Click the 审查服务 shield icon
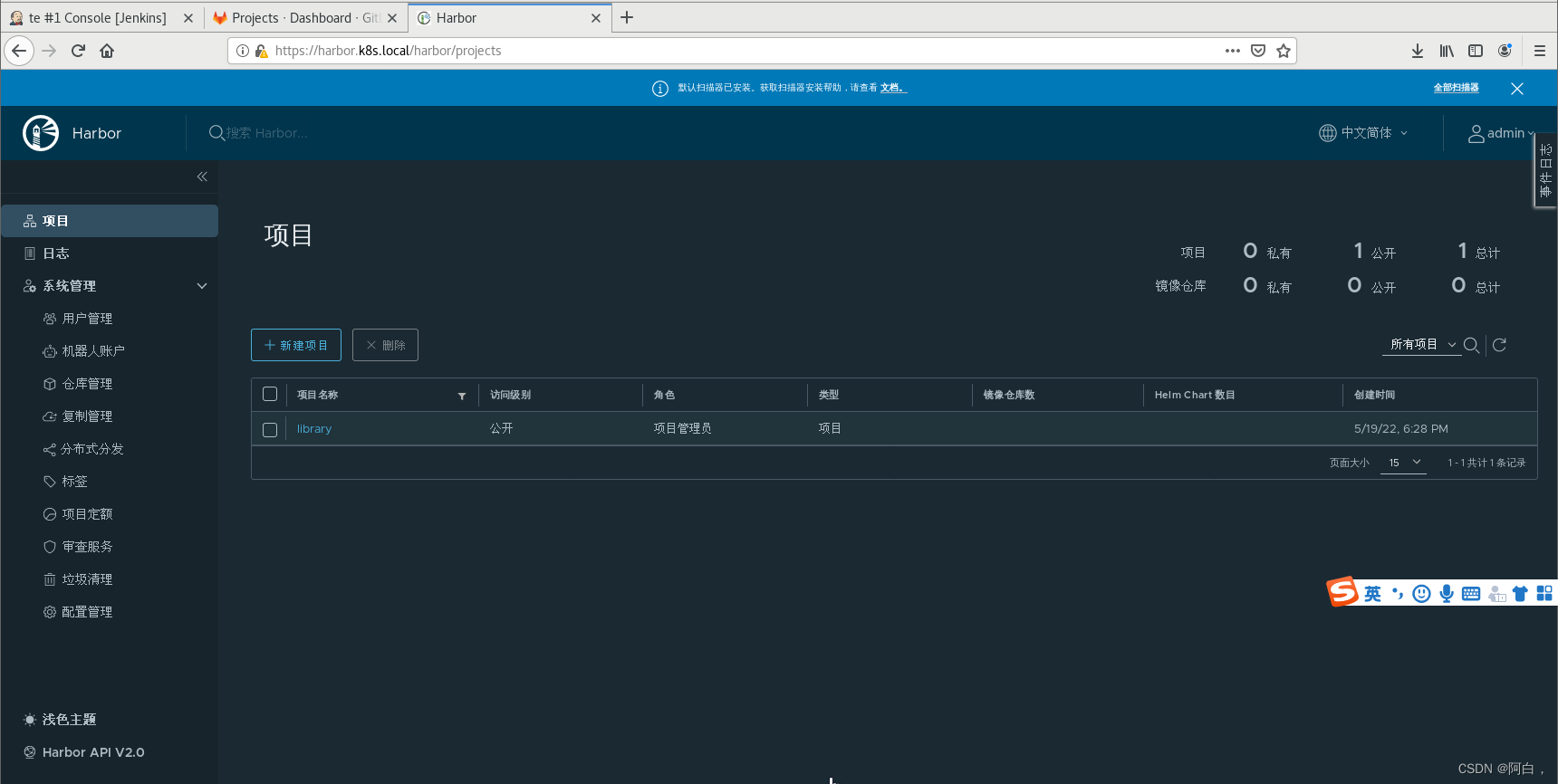This screenshot has height=784, width=1558. (50, 547)
